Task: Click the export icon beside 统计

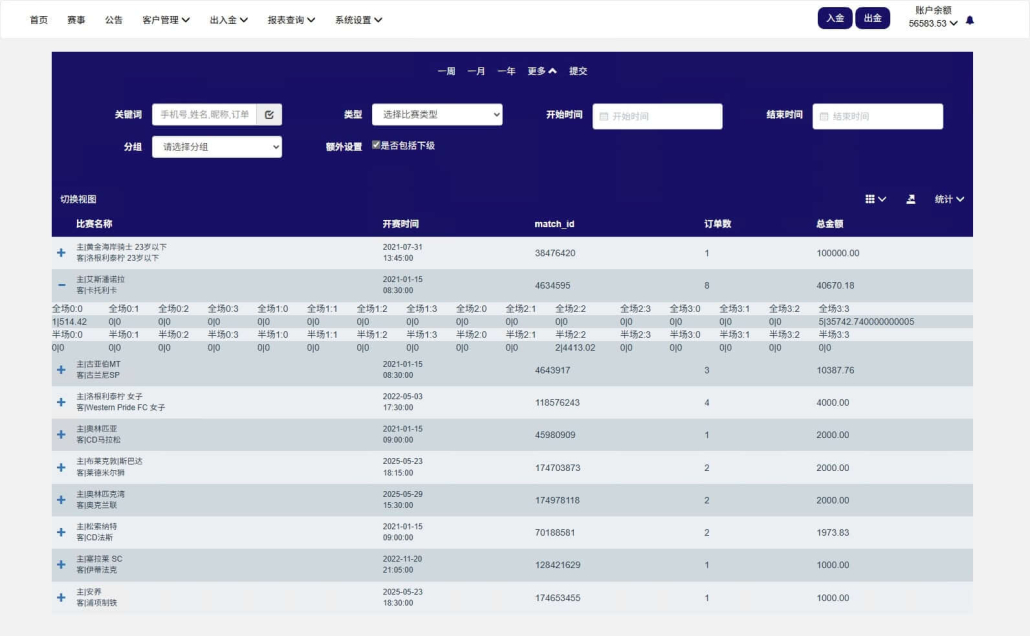Action: (x=910, y=199)
